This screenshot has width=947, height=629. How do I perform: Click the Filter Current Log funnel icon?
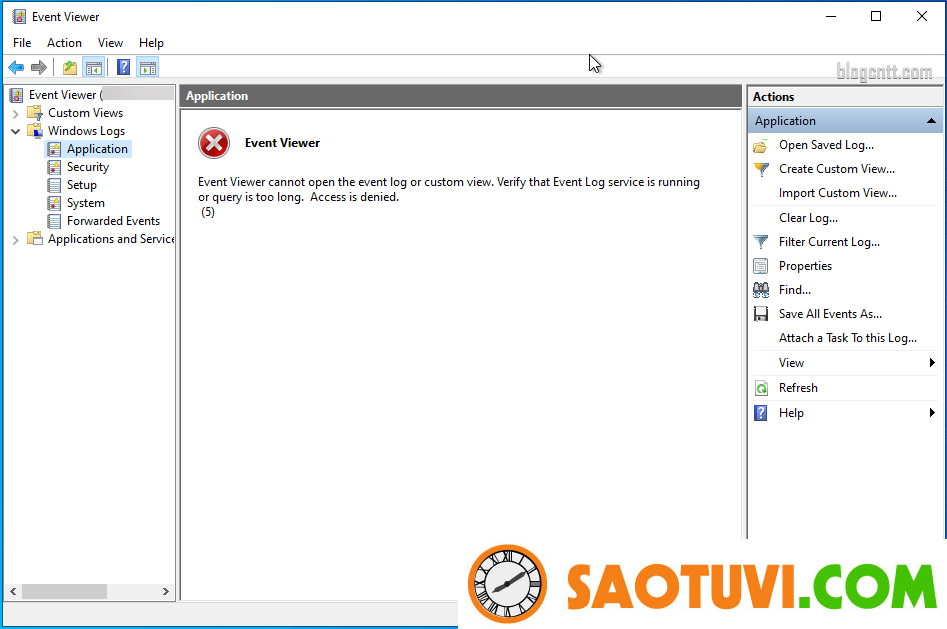pos(761,242)
